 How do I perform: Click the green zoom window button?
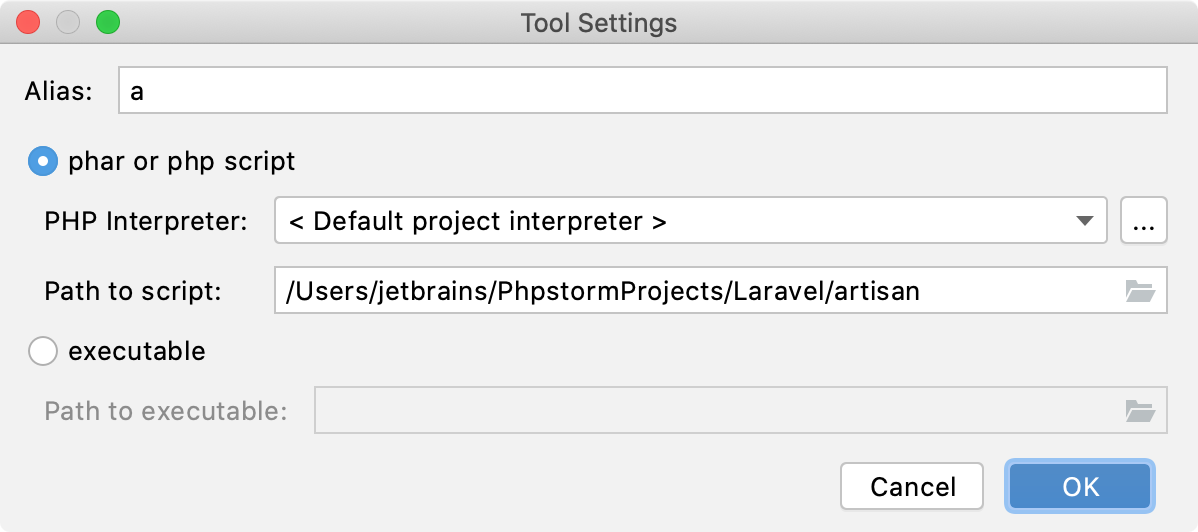pyautogui.click(x=108, y=22)
